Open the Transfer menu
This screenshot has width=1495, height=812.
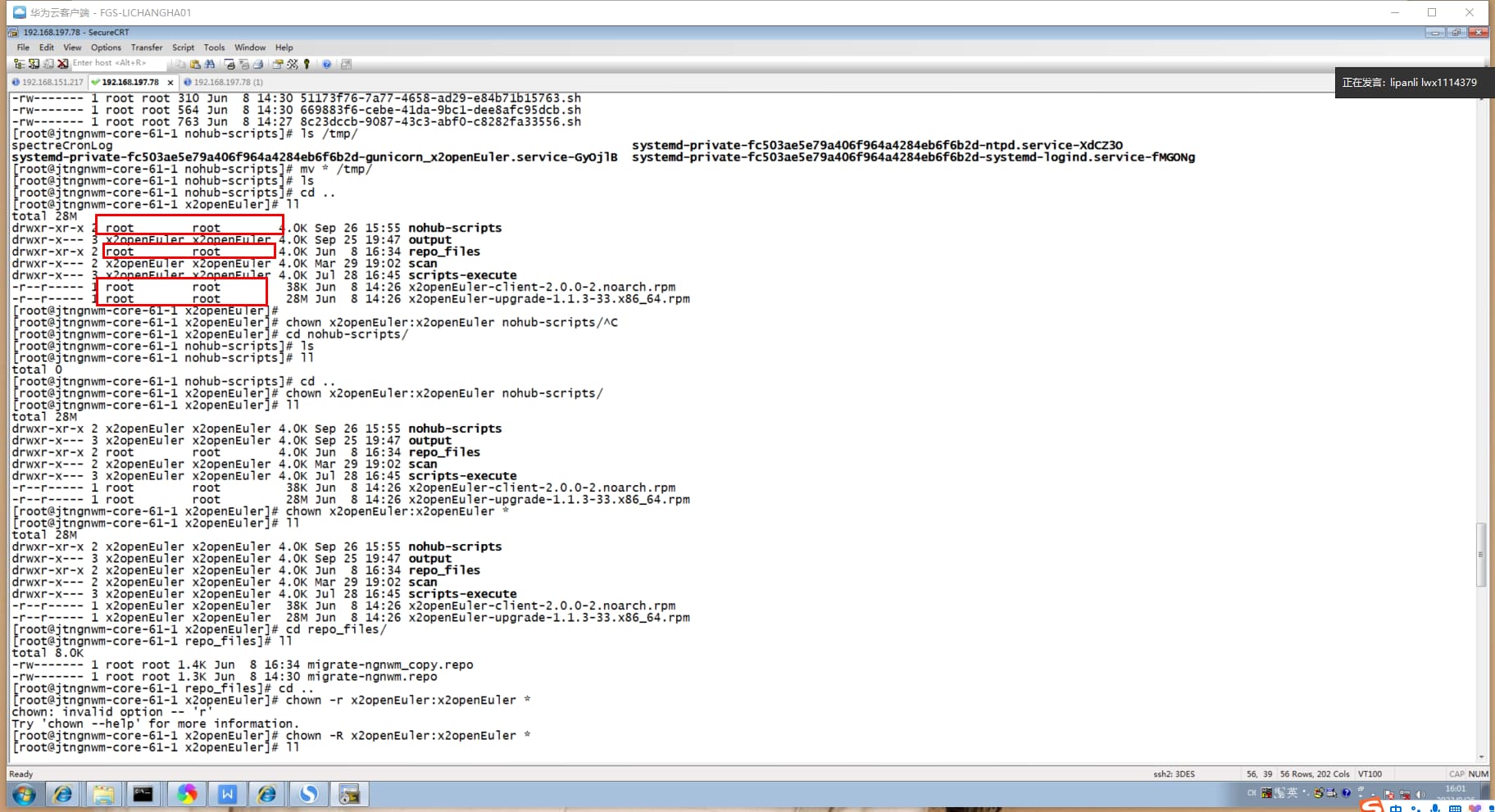click(147, 48)
